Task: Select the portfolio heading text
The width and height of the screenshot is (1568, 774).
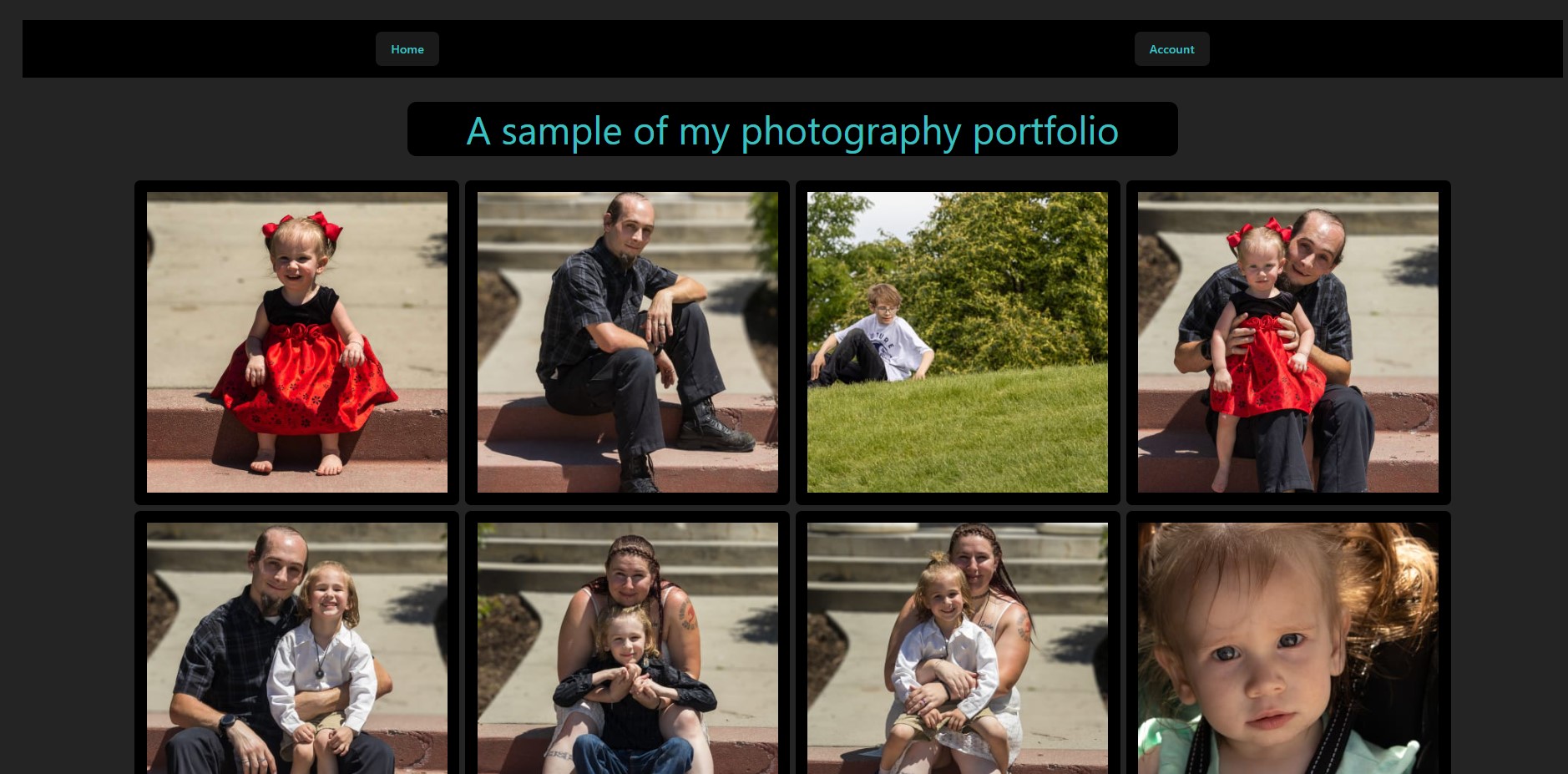Action: point(792,130)
